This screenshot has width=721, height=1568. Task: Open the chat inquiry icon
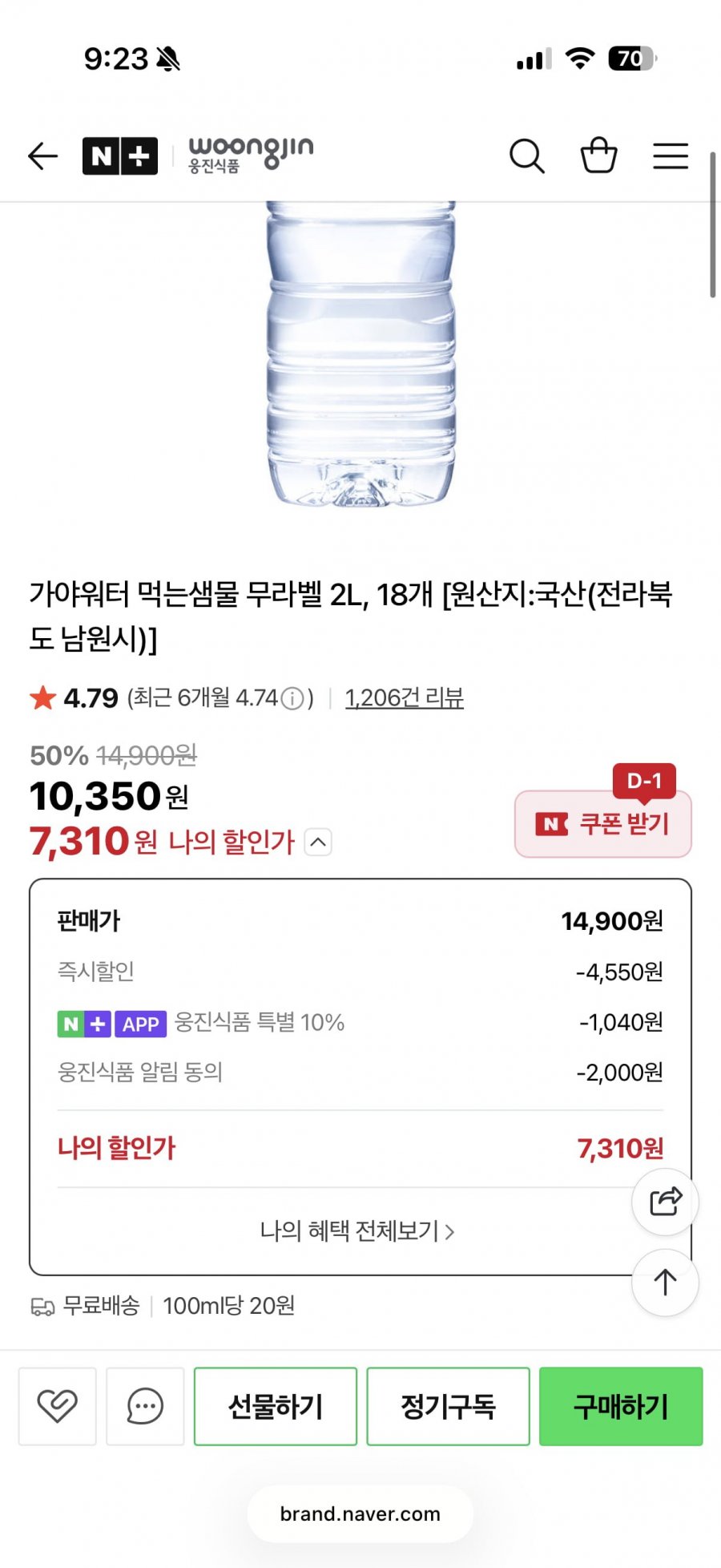click(x=145, y=1406)
